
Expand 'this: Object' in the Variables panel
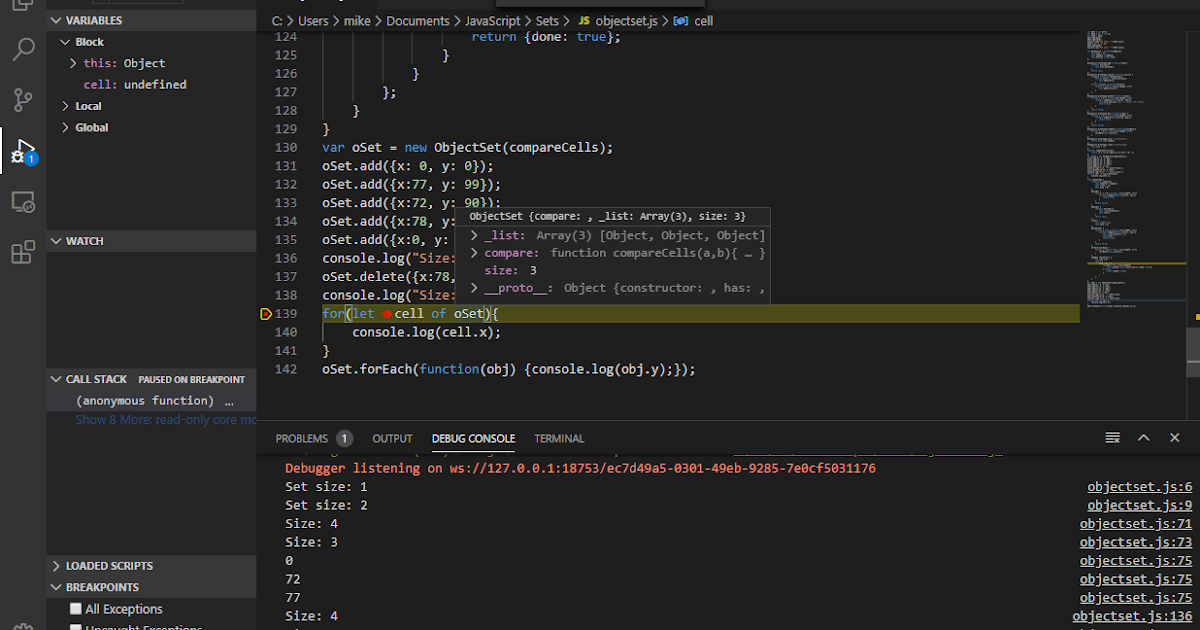[72, 62]
